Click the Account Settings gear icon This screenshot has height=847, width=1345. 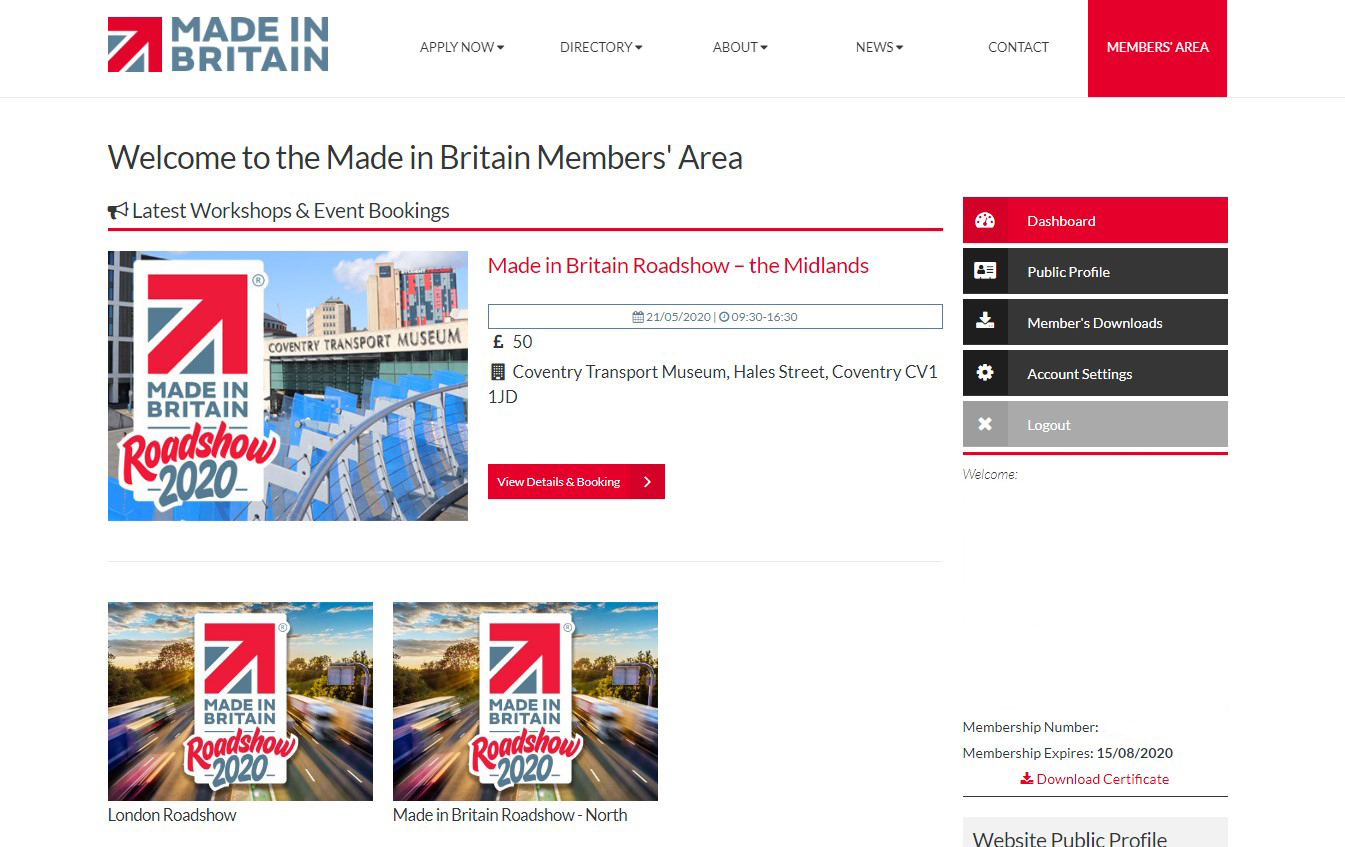[985, 373]
